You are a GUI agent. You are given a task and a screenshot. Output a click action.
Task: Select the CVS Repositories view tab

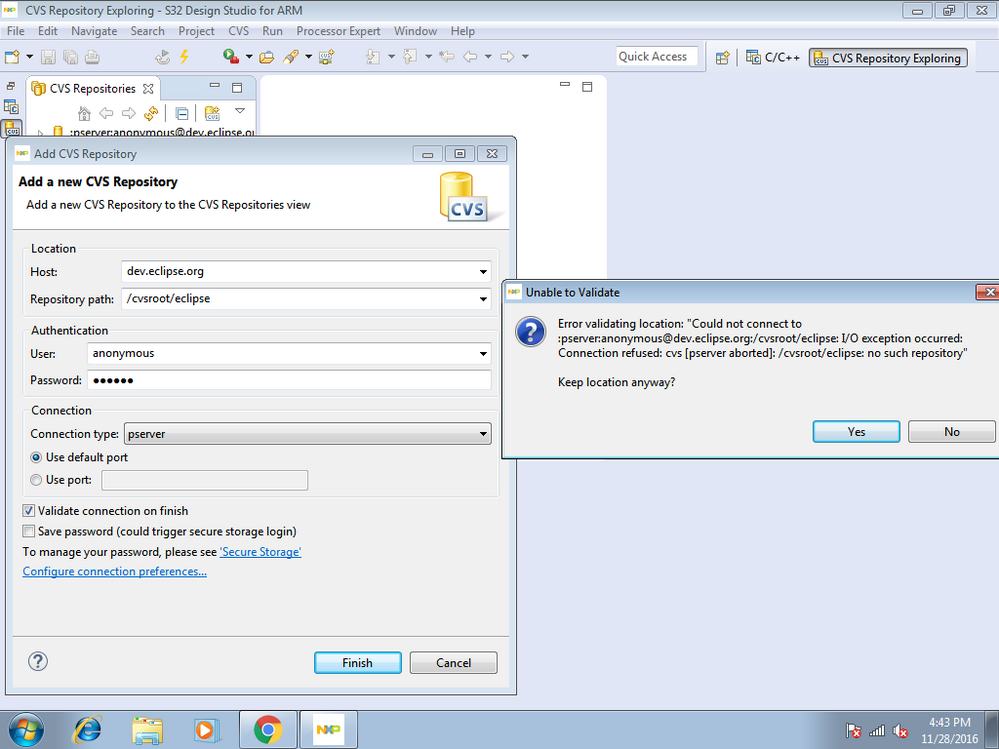click(93, 89)
